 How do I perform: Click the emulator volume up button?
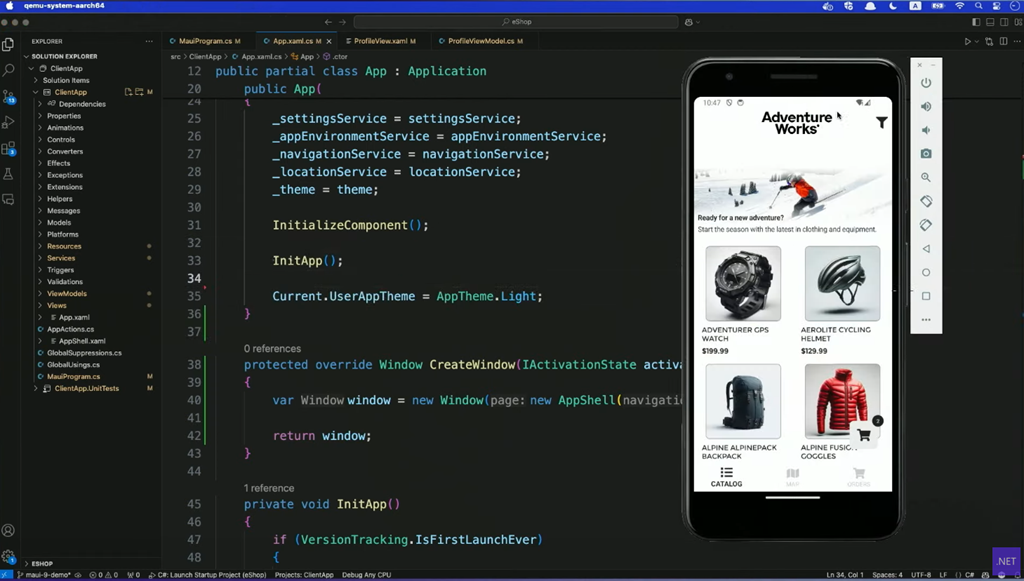(926, 106)
